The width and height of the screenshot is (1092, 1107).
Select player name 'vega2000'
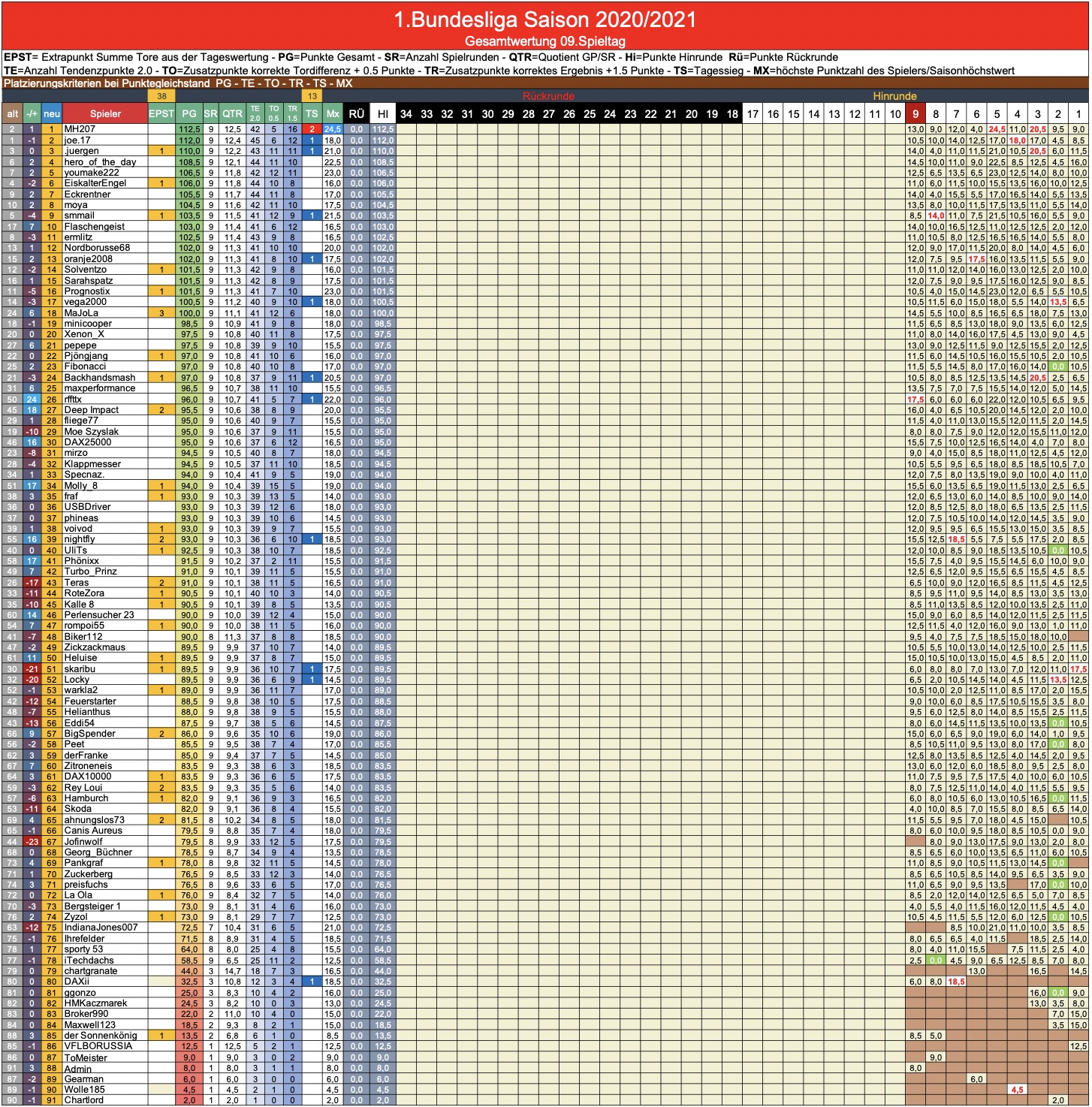pos(86,302)
